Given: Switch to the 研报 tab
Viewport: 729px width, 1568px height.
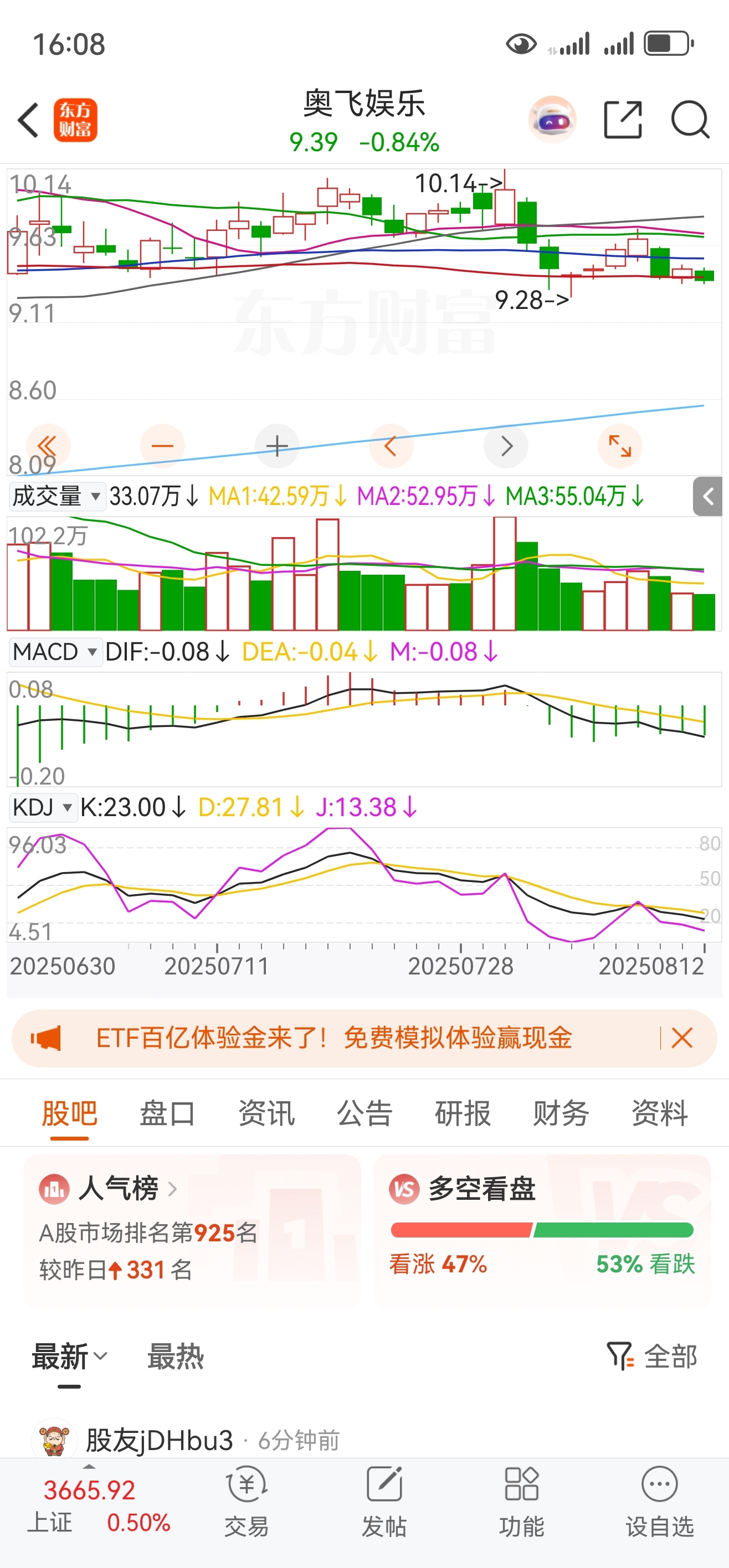Looking at the screenshot, I should [x=463, y=1113].
